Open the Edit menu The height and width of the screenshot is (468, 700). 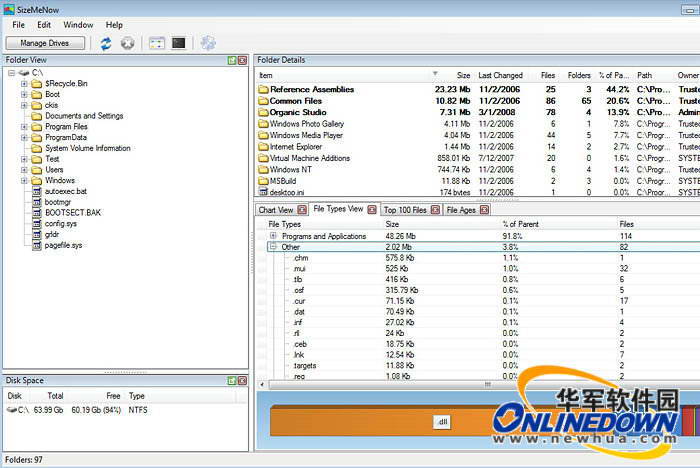click(x=44, y=25)
